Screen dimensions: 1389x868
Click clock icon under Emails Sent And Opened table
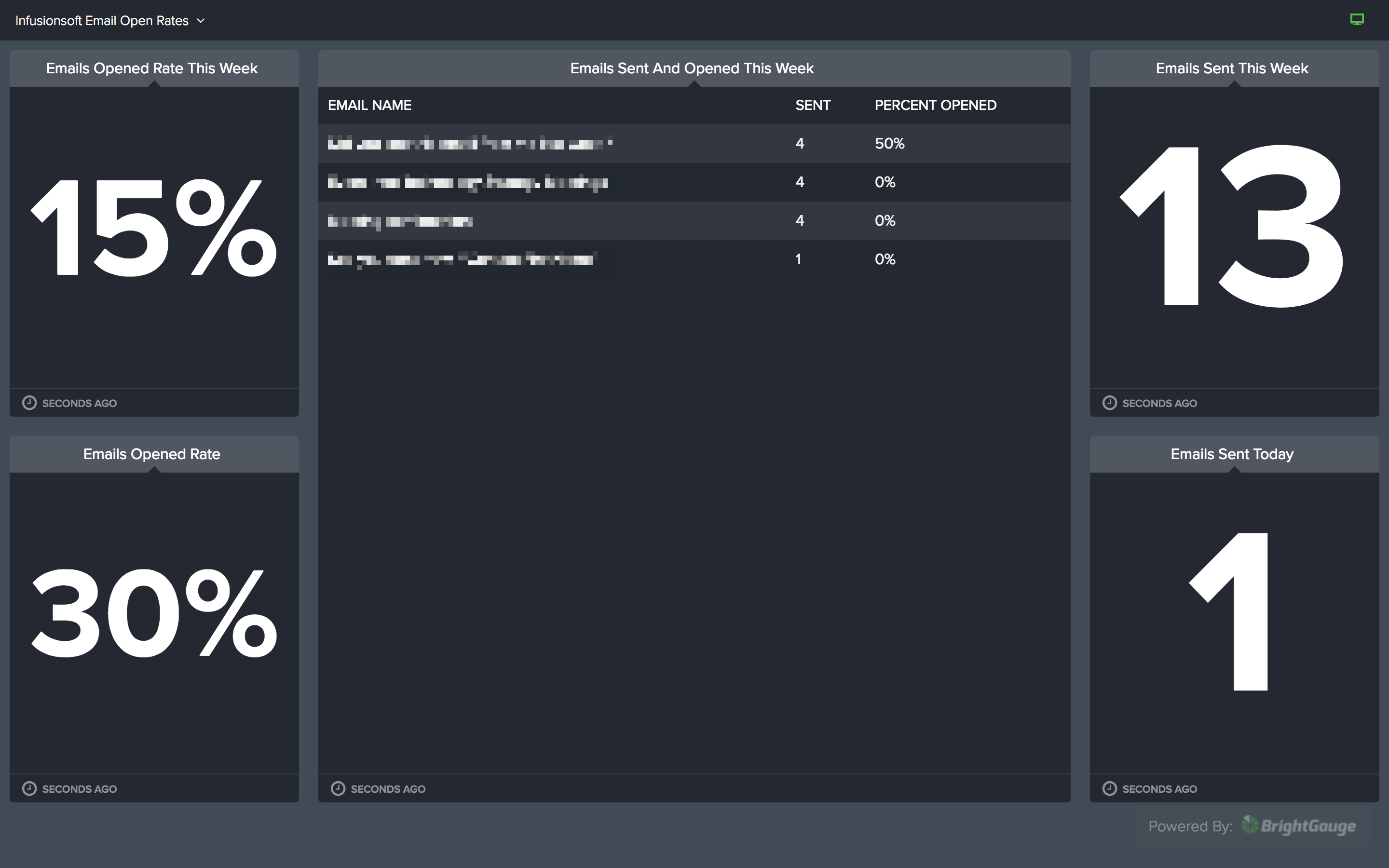(338, 788)
